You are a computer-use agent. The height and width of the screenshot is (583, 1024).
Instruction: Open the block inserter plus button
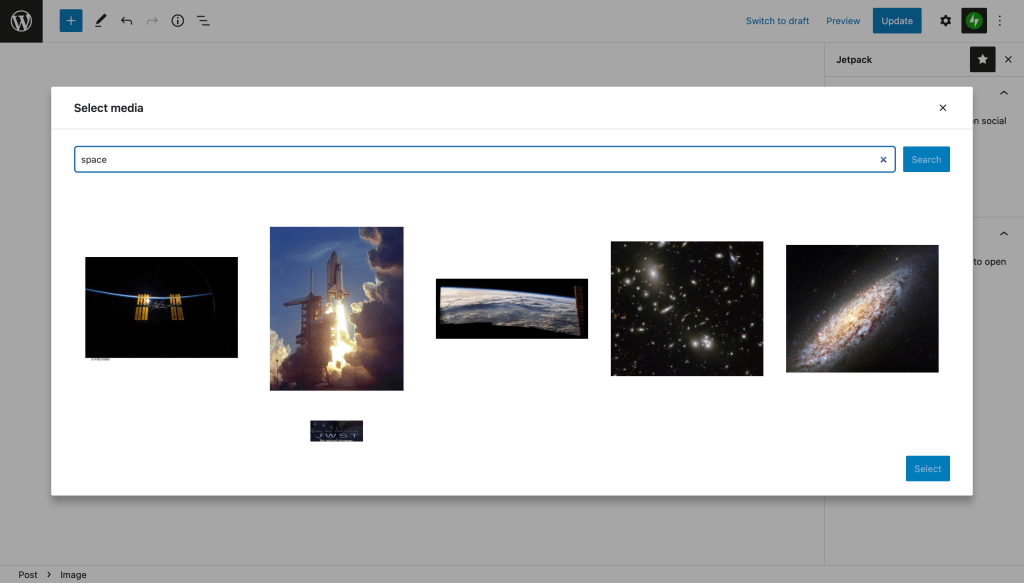[x=71, y=21]
